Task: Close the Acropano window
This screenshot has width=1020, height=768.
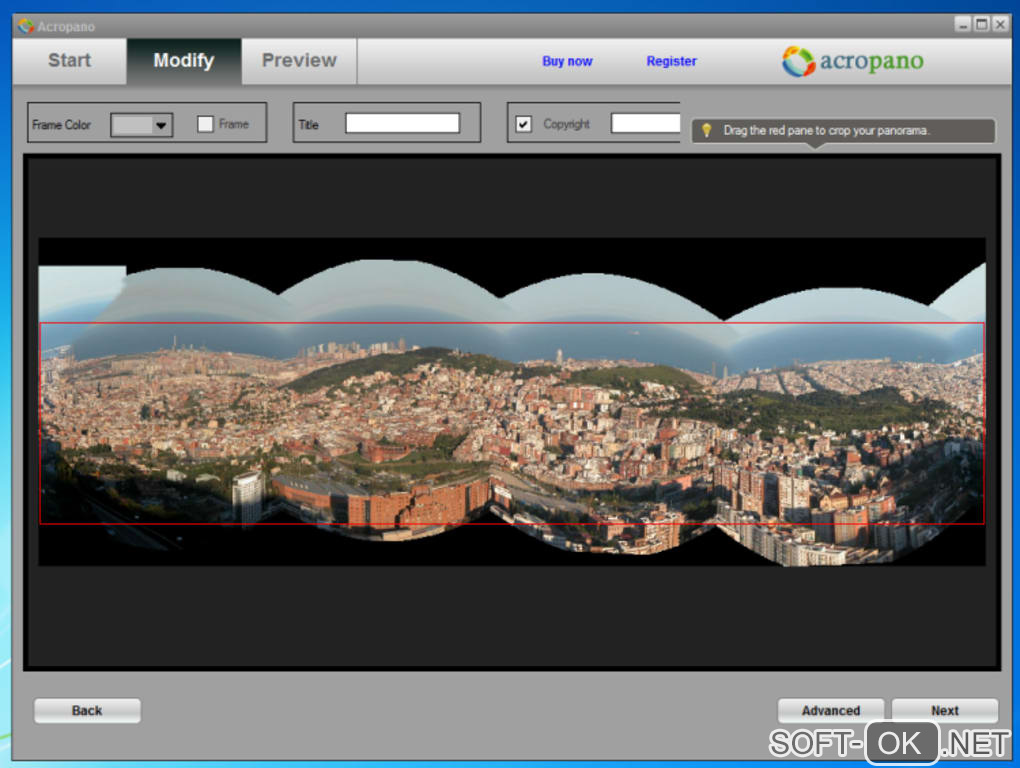Action: [x=998, y=25]
